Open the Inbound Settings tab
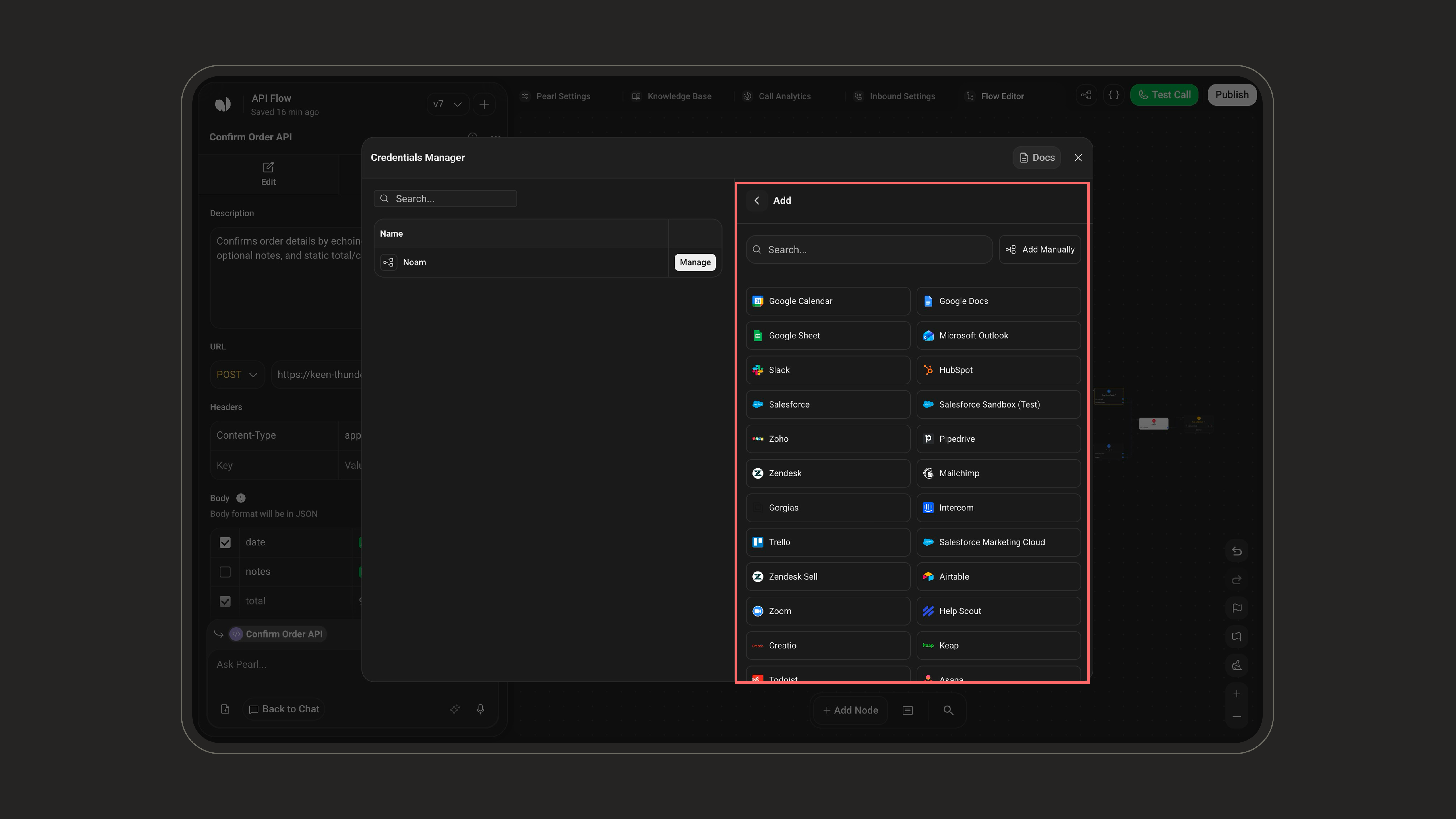This screenshot has width=1456, height=819. click(894, 97)
